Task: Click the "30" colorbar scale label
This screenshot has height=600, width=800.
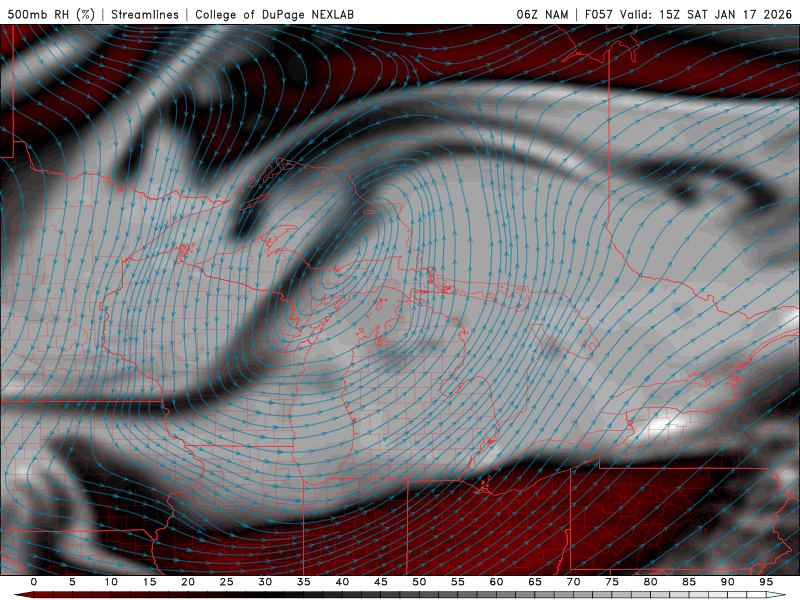Action: point(265,582)
